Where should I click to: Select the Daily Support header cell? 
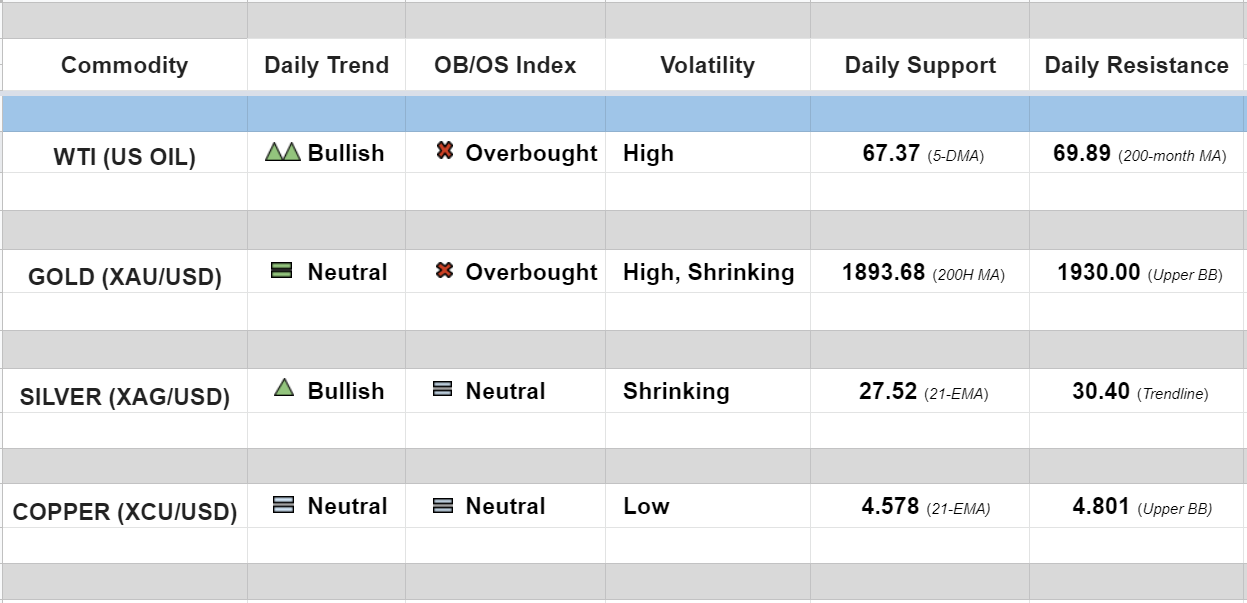click(x=920, y=66)
